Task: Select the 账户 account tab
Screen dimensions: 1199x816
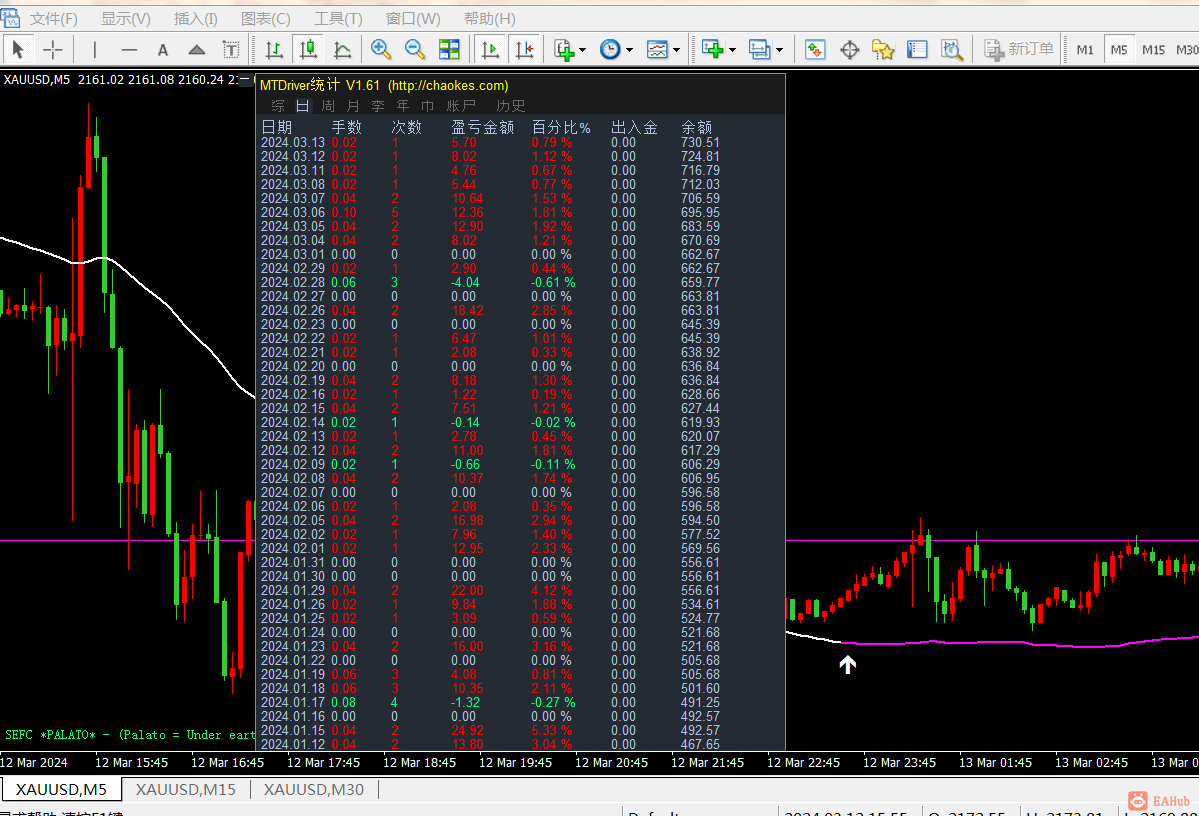Action: click(x=461, y=106)
